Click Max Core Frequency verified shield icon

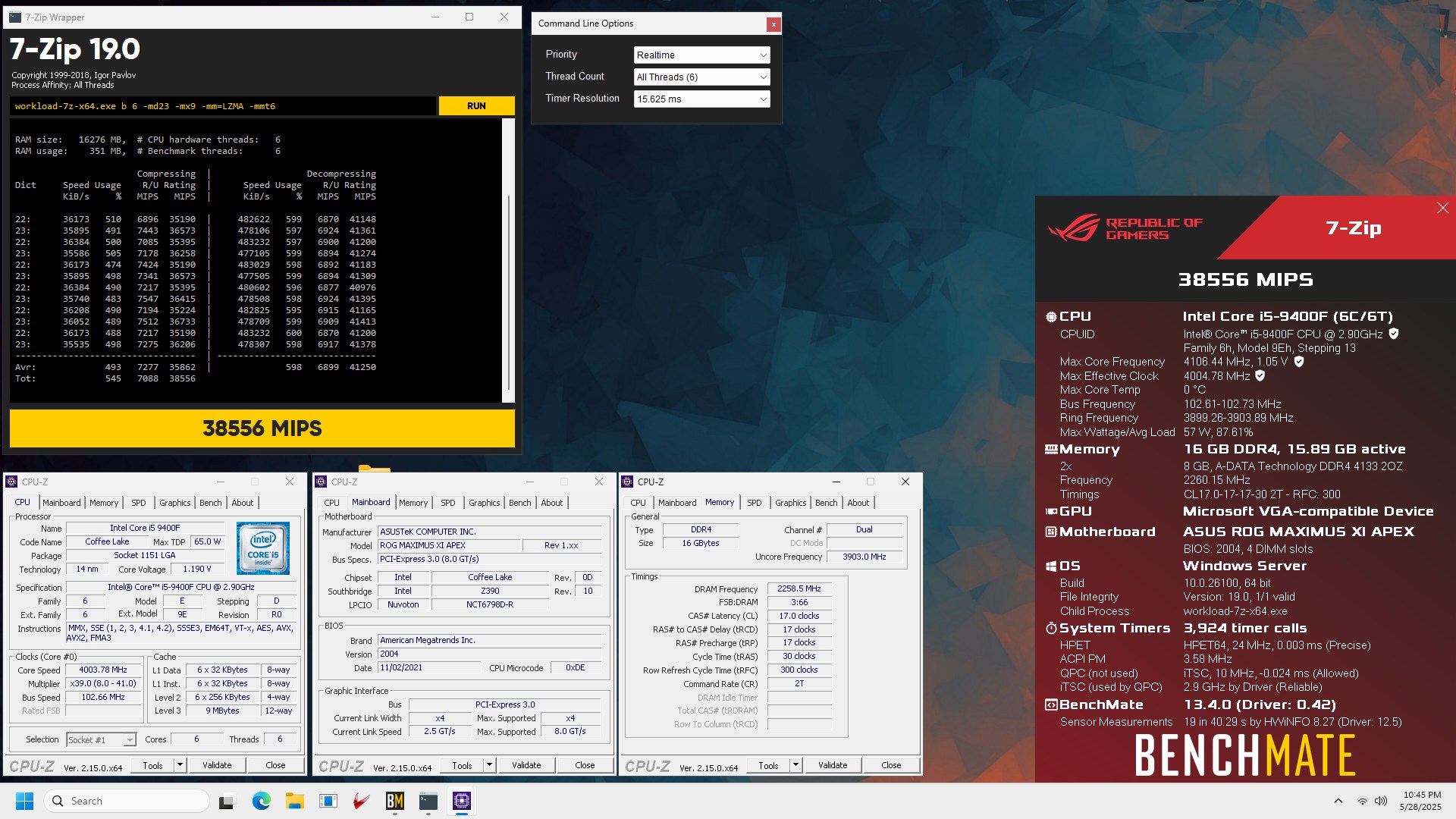(1299, 362)
